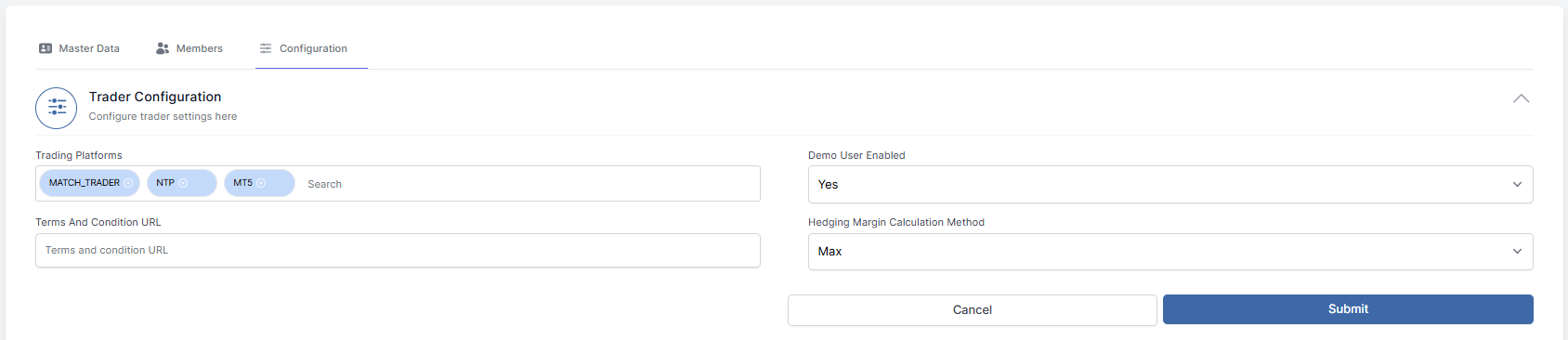
Task: Switch to the Members tab
Action: (189, 48)
